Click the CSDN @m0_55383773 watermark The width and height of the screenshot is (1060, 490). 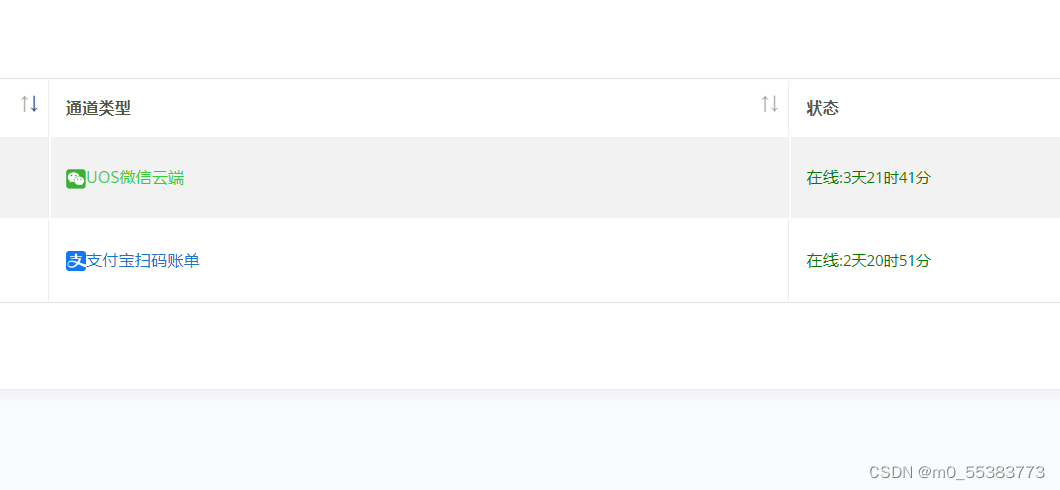[x=957, y=471]
